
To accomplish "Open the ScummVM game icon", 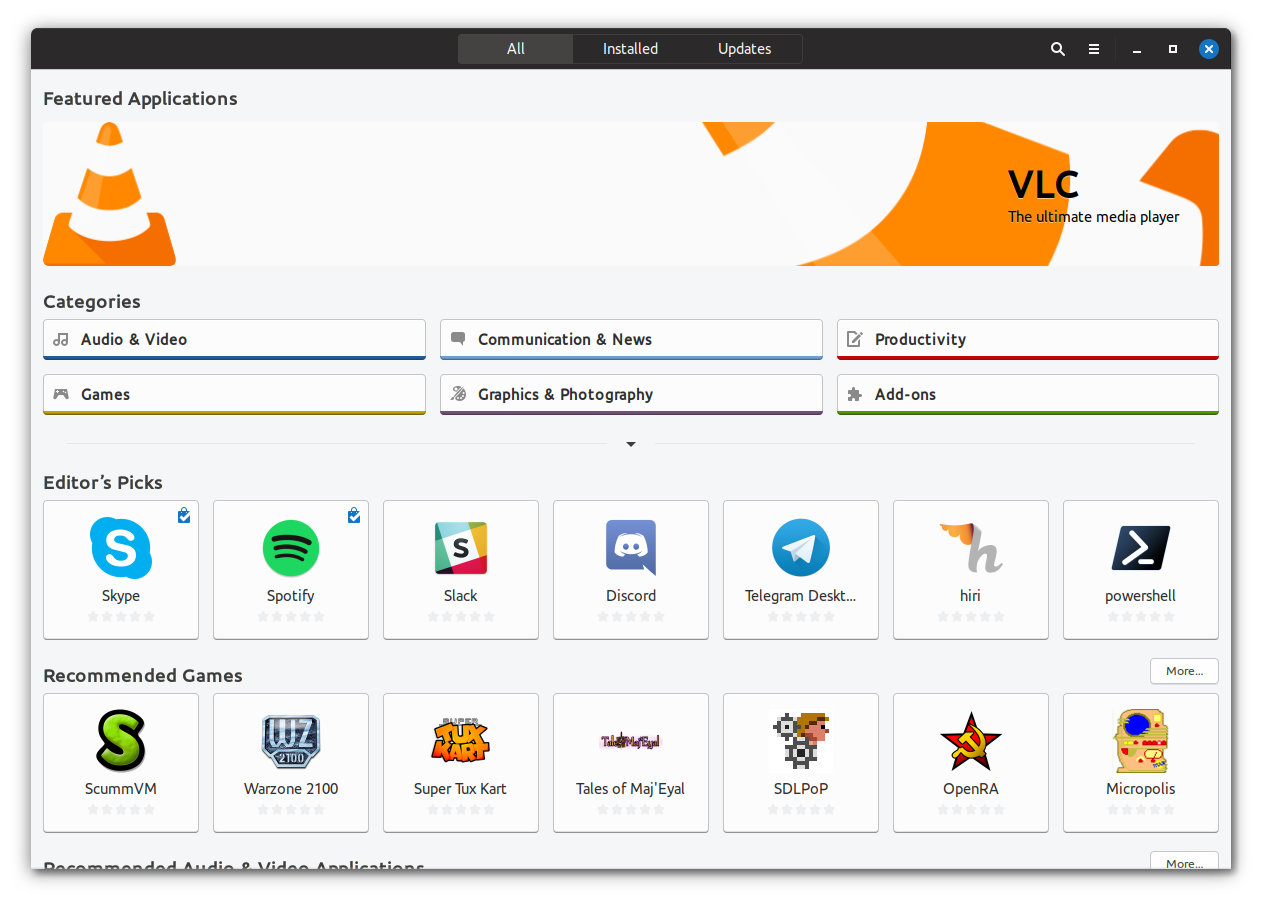I will point(121,741).
